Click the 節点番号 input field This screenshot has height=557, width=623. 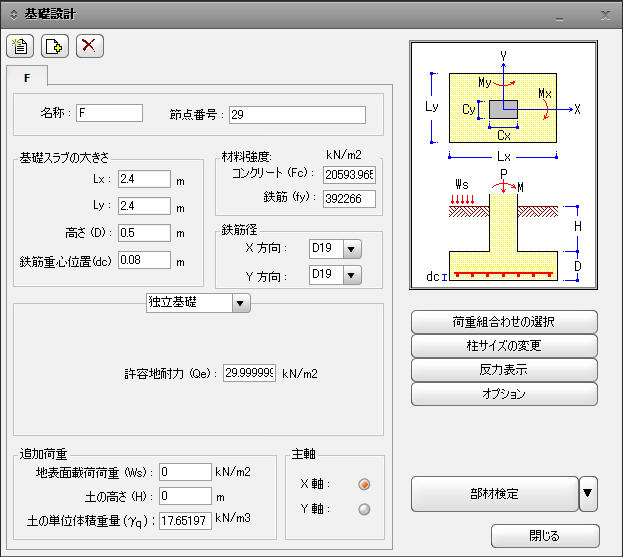point(297,115)
